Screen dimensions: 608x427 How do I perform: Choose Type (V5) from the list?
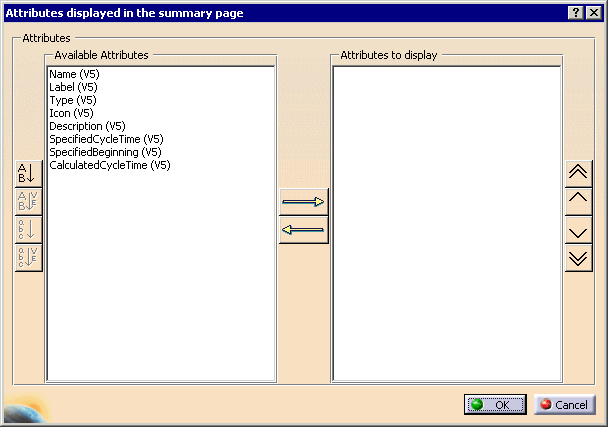72,101
